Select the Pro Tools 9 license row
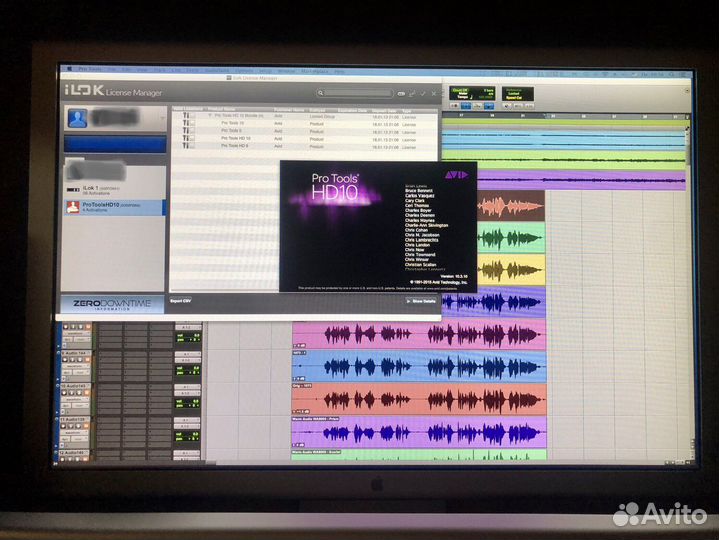Image resolution: width=719 pixels, height=540 pixels. click(305, 132)
